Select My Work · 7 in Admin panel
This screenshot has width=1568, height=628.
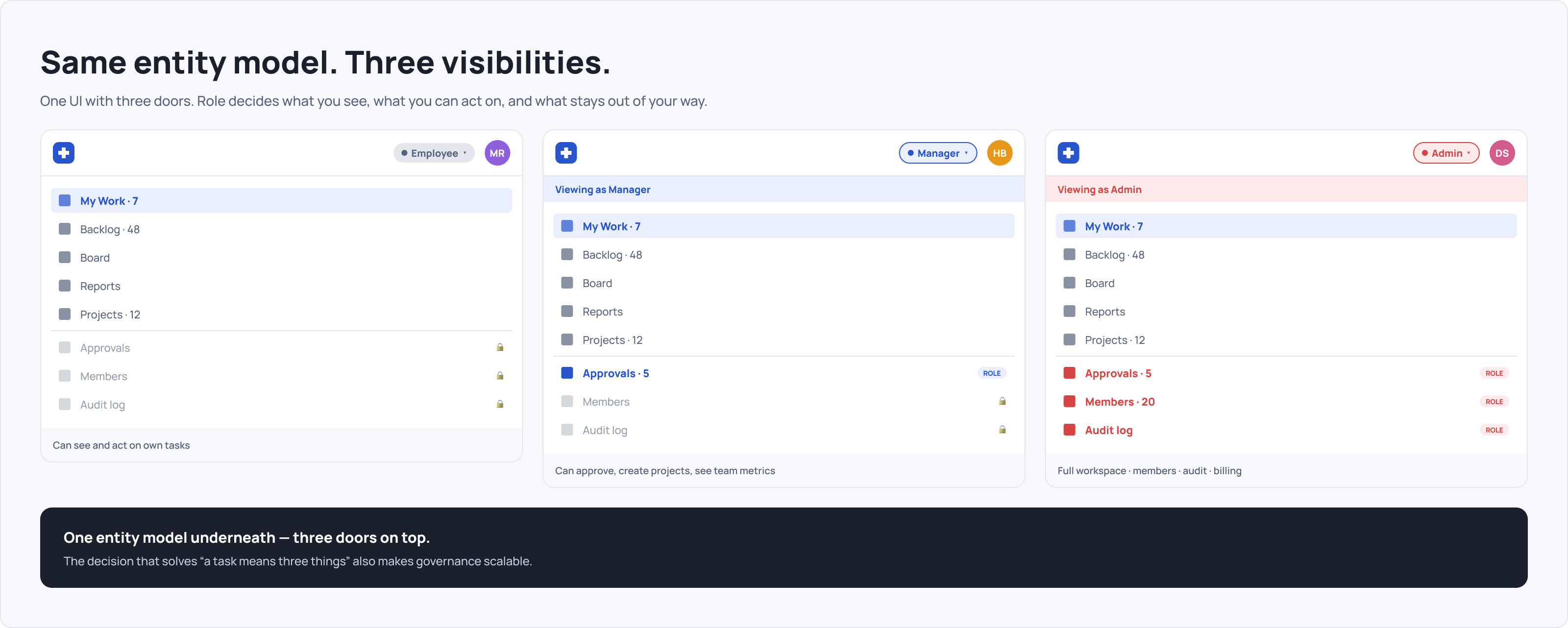tap(1286, 226)
